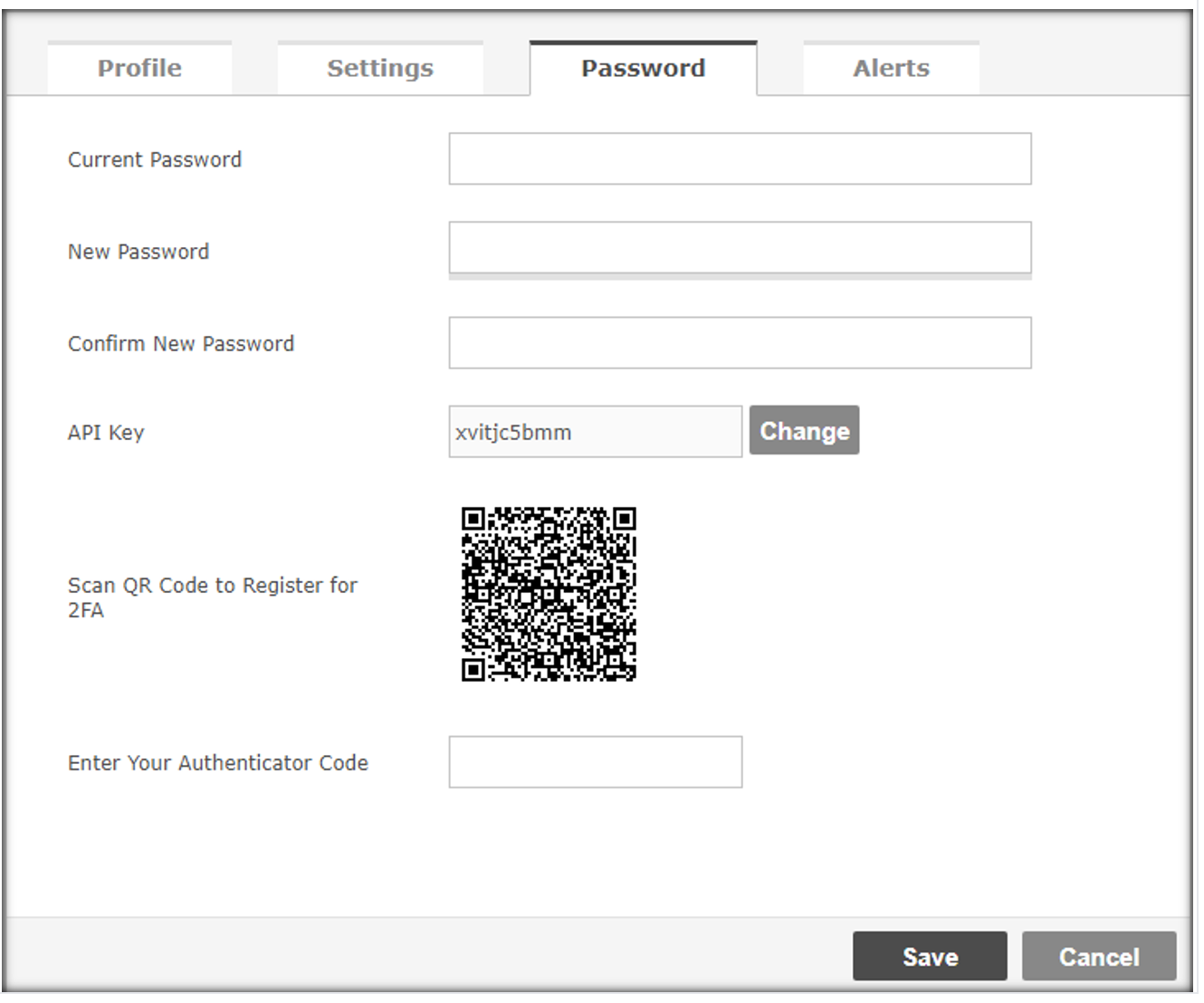
Task: Click the password strength bar under New Password
Action: (x=741, y=276)
